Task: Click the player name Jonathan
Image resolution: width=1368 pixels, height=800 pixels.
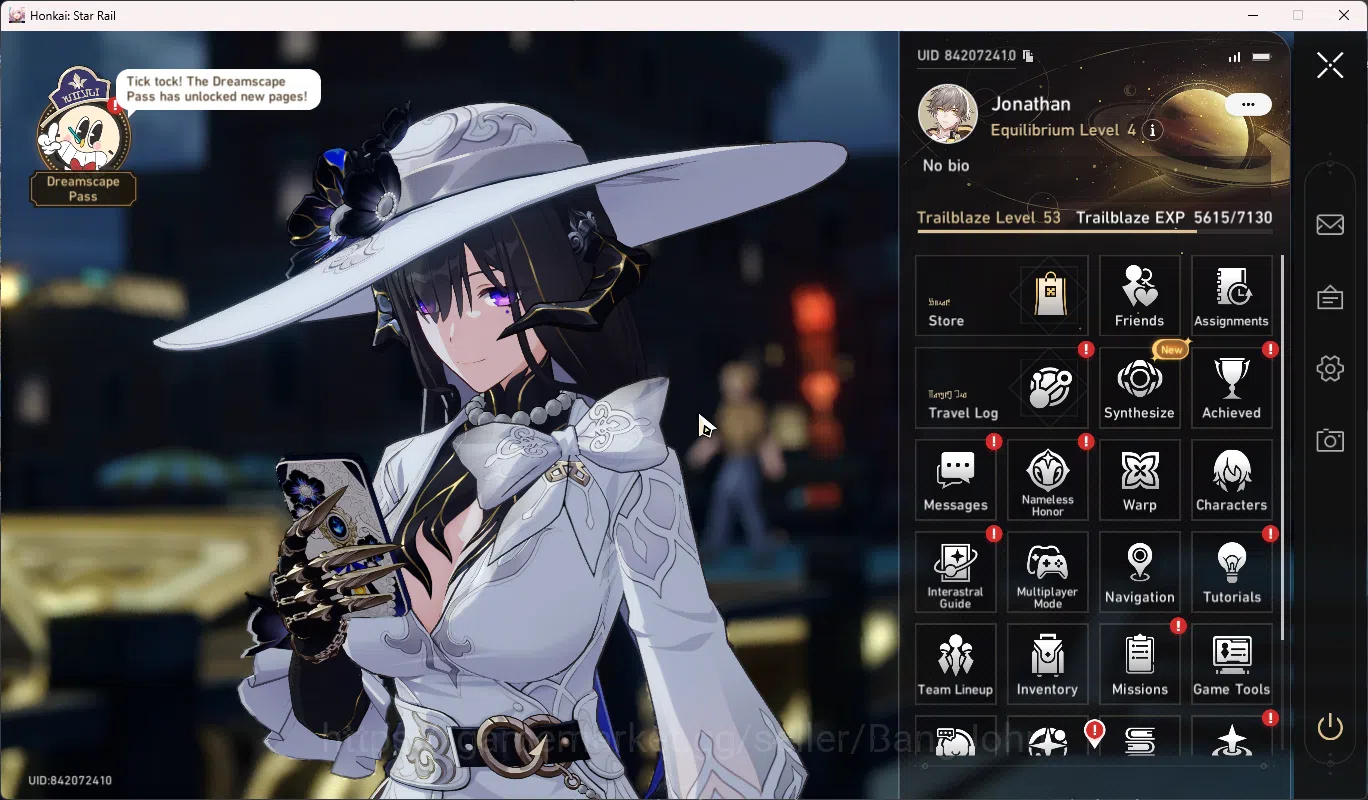Action: tap(1031, 104)
